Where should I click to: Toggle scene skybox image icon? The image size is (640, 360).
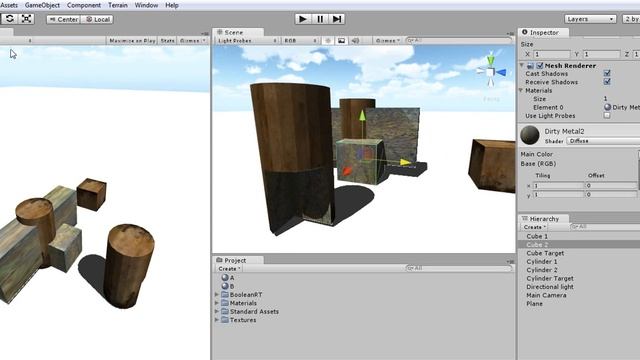(342, 40)
